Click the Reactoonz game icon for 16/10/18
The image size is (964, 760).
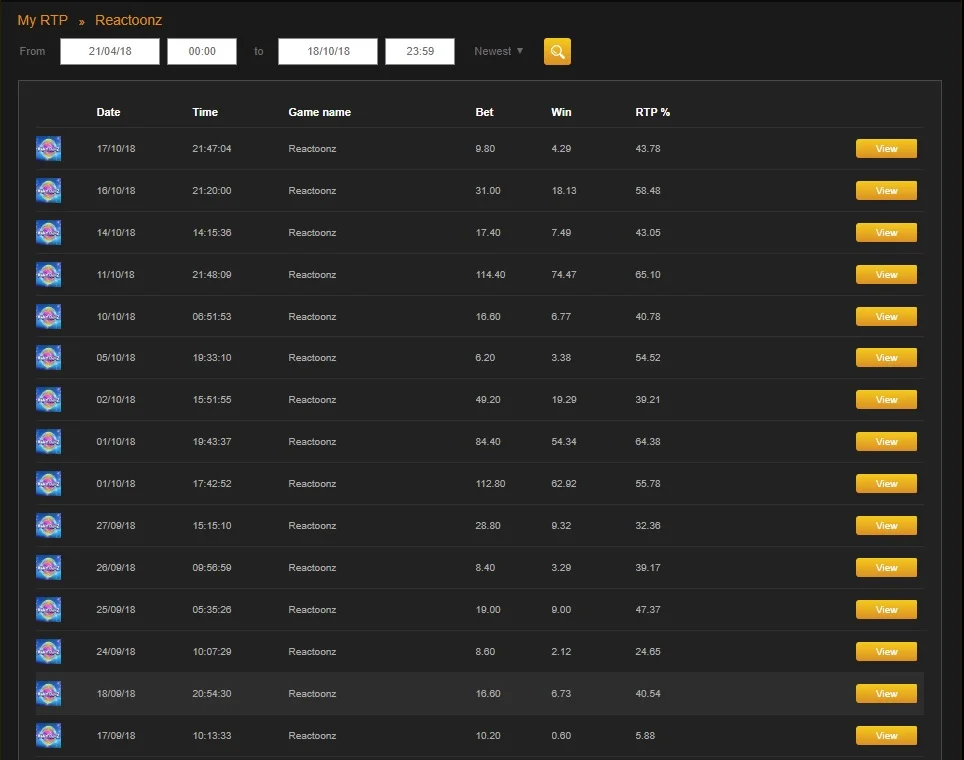[49, 190]
